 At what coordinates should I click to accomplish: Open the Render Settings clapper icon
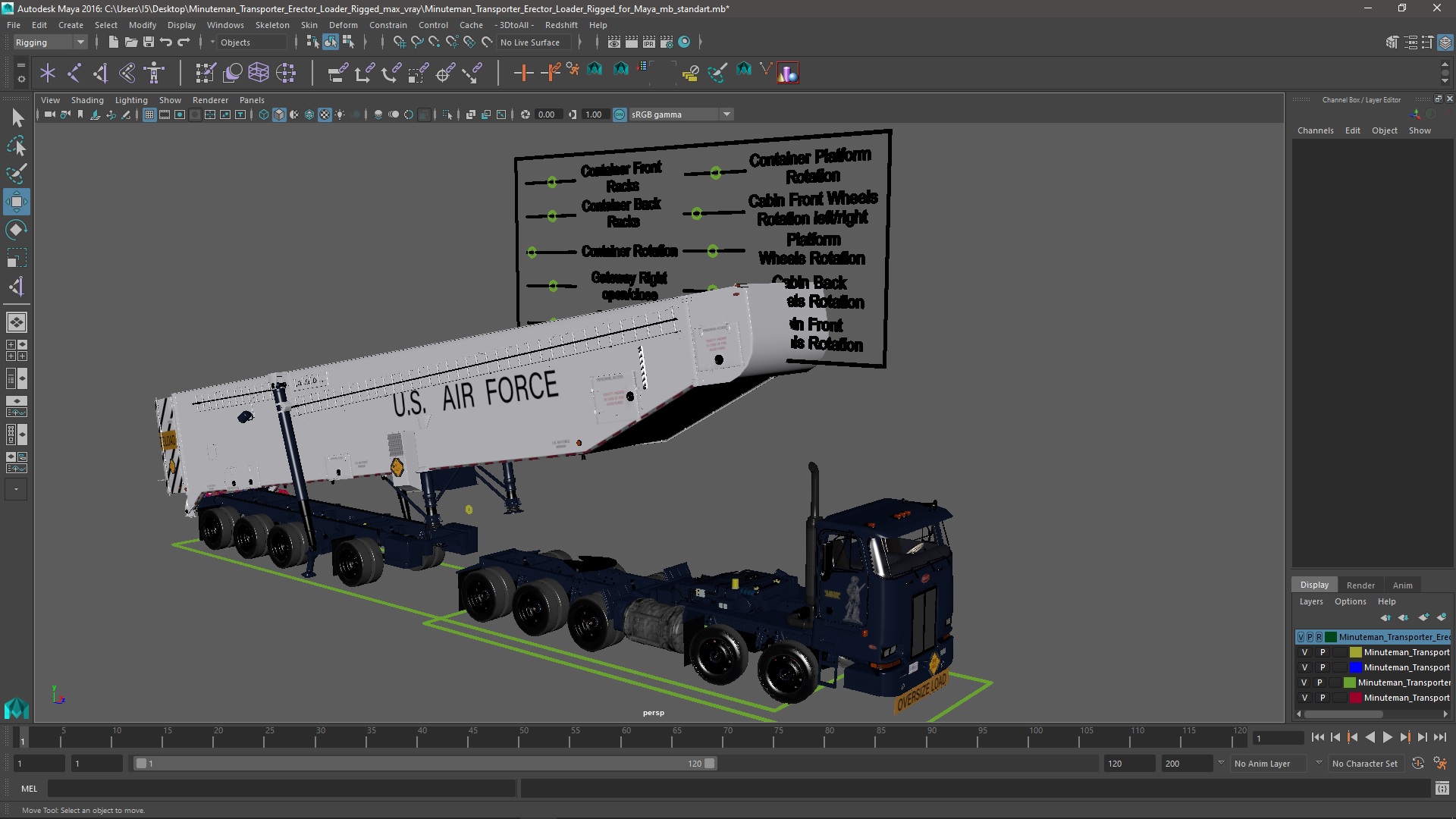point(667,42)
